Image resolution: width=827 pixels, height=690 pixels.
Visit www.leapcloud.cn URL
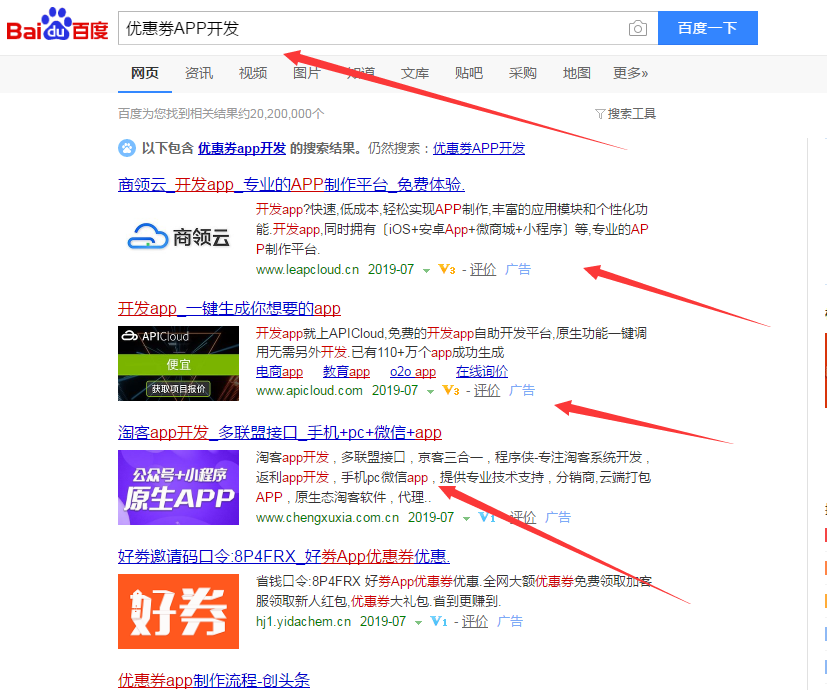[x=307, y=270]
